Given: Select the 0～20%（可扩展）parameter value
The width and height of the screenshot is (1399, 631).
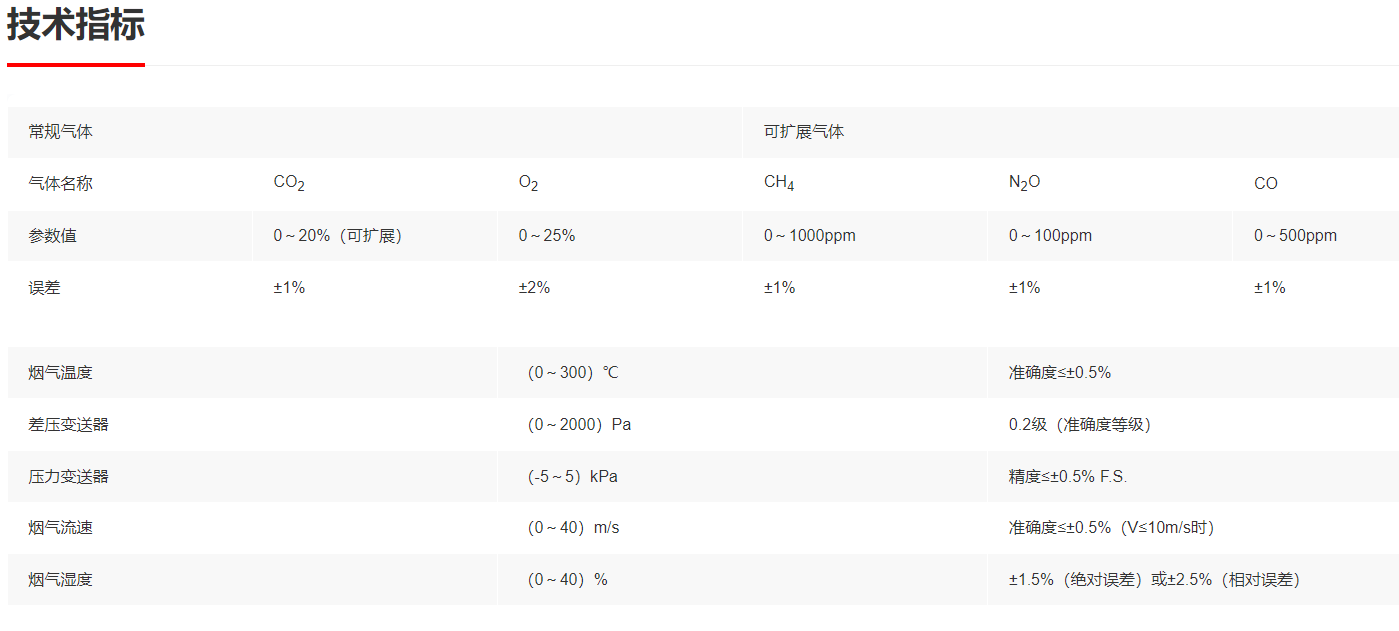Looking at the screenshot, I should pos(338,236).
